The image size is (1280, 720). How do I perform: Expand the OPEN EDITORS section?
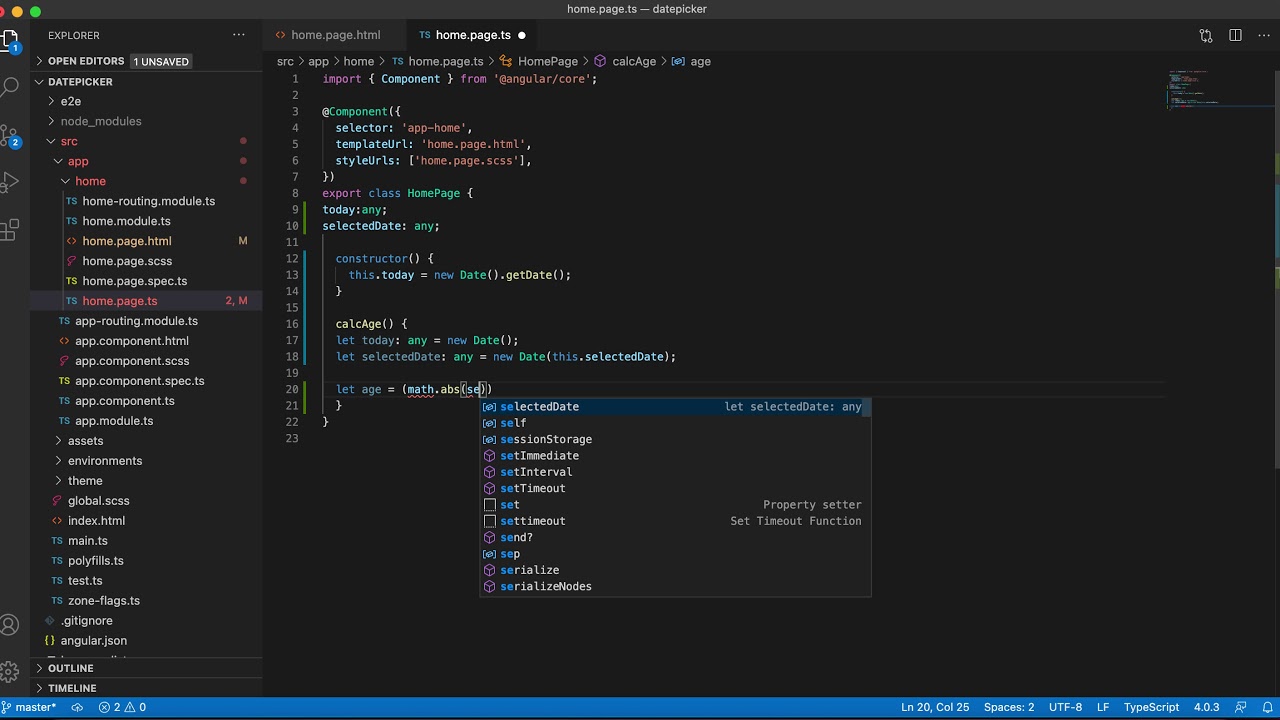pyautogui.click(x=85, y=61)
